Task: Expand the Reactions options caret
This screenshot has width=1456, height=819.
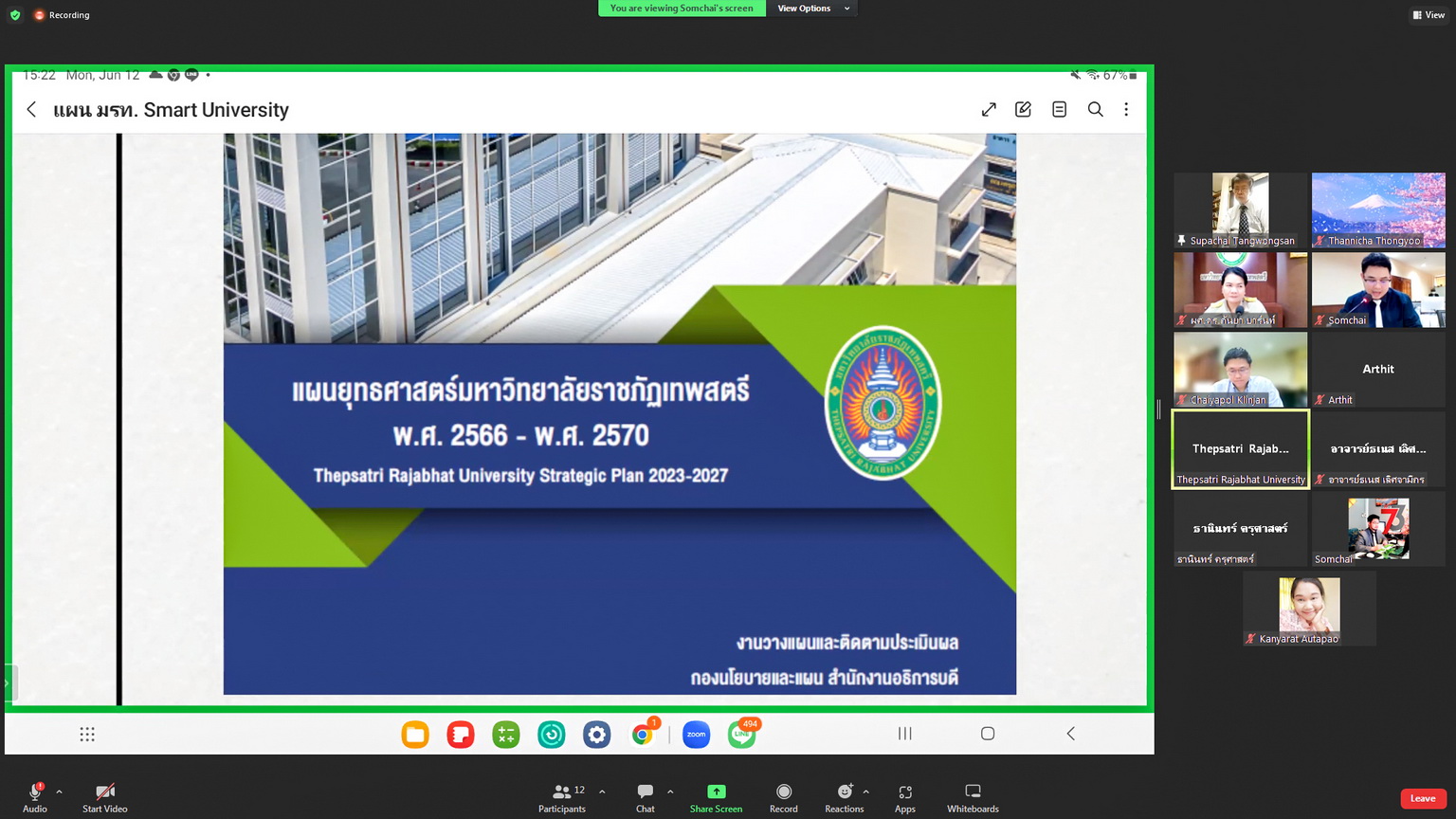Action: click(x=865, y=792)
